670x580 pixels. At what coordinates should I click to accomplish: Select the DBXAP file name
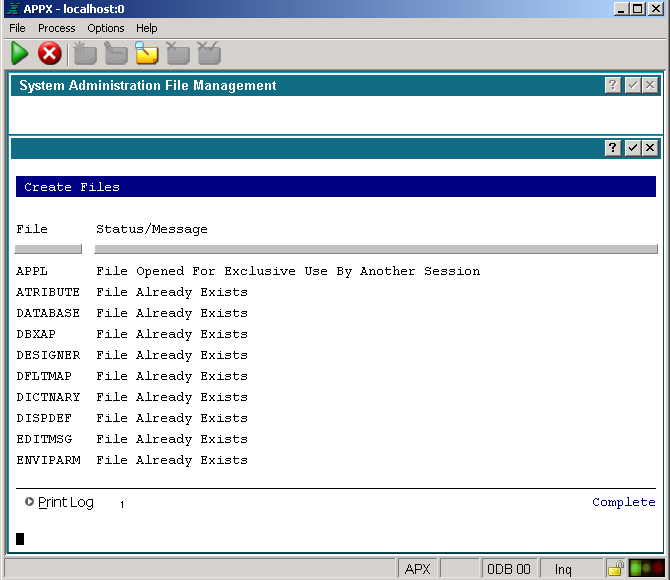(36, 334)
